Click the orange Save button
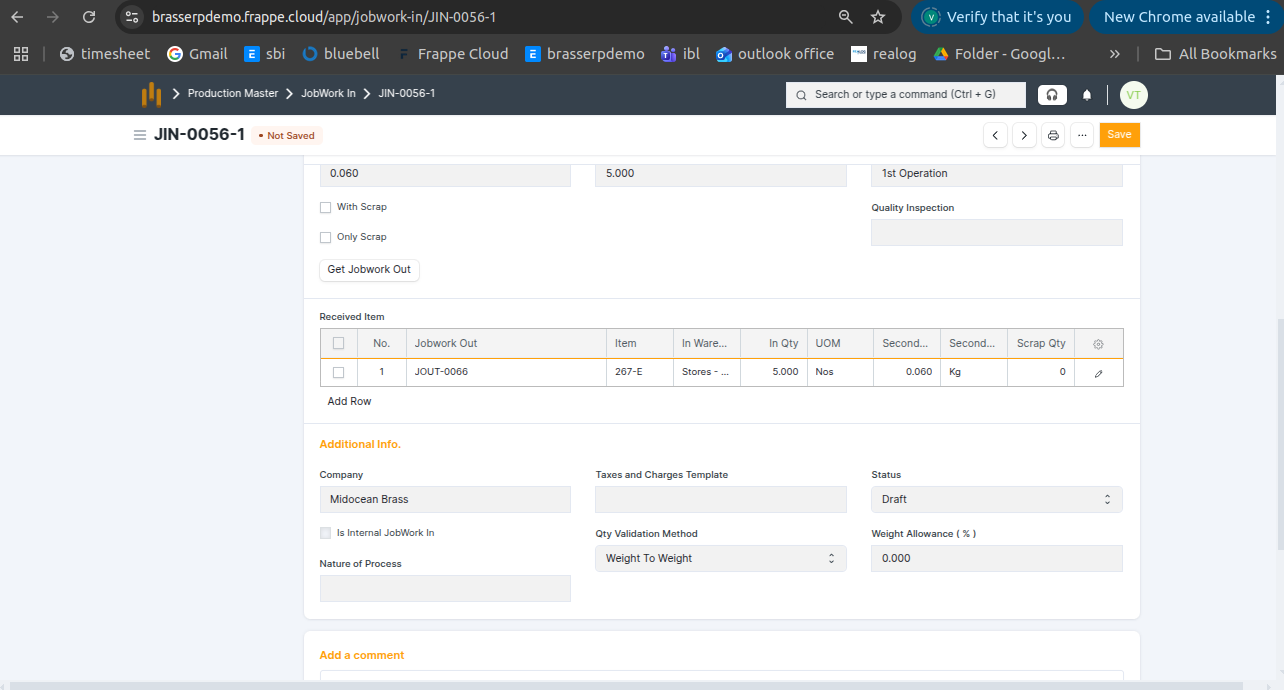 (x=1119, y=135)
